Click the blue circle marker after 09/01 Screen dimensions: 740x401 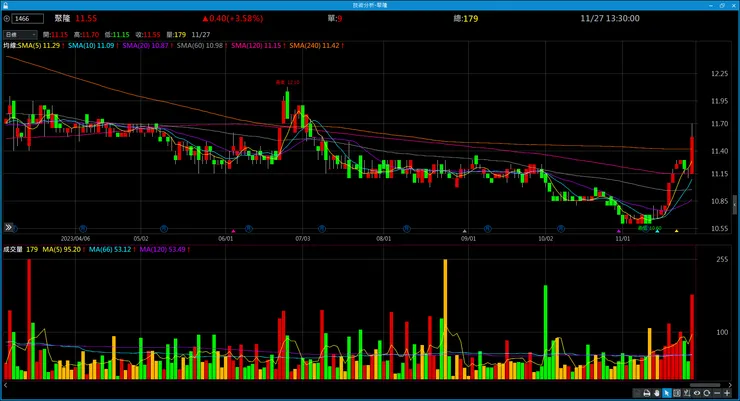488,229
